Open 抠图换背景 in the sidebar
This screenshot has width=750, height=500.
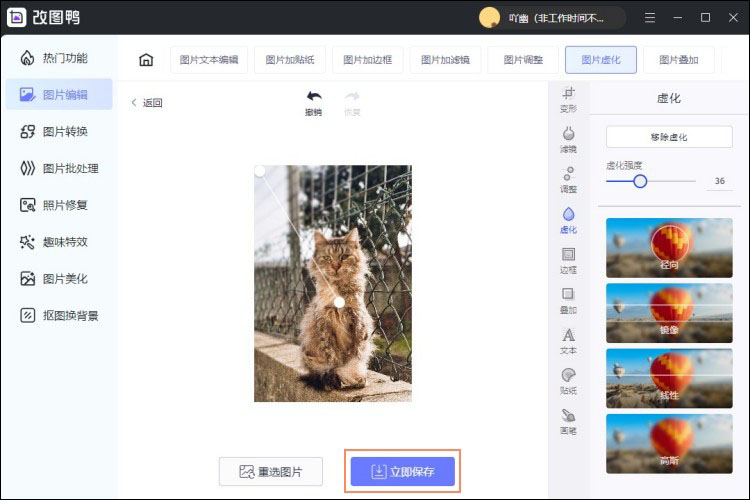tap(59, 316)
